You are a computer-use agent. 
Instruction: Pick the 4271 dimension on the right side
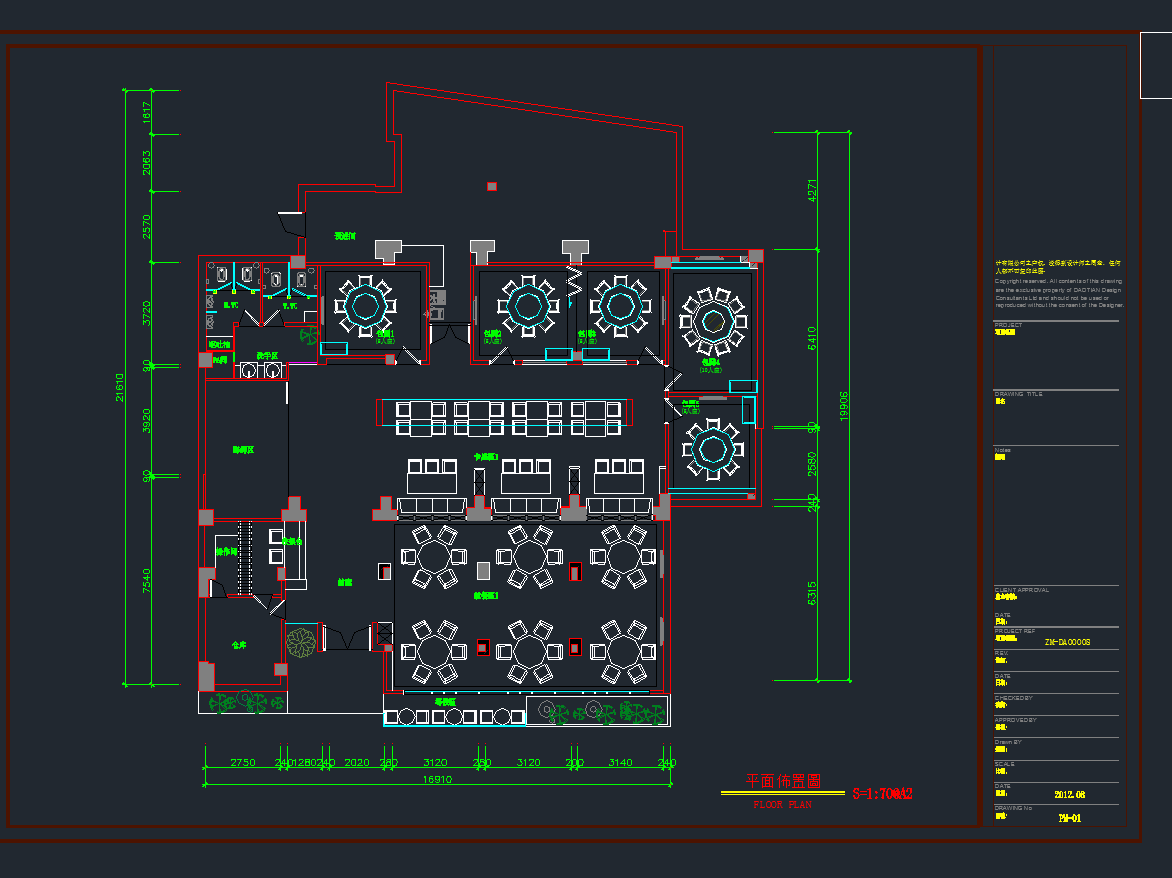pyautogui.click(x=812, y=190)
